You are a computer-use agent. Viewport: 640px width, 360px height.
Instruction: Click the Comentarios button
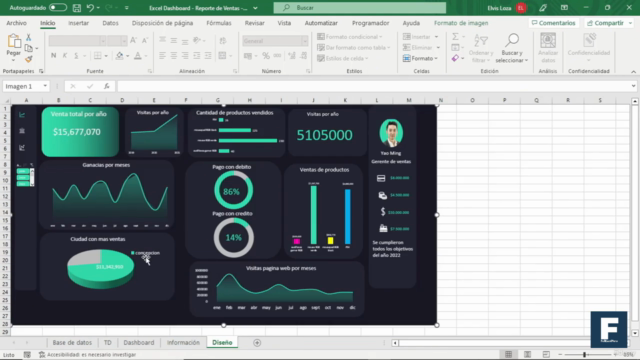coord(553,23)
